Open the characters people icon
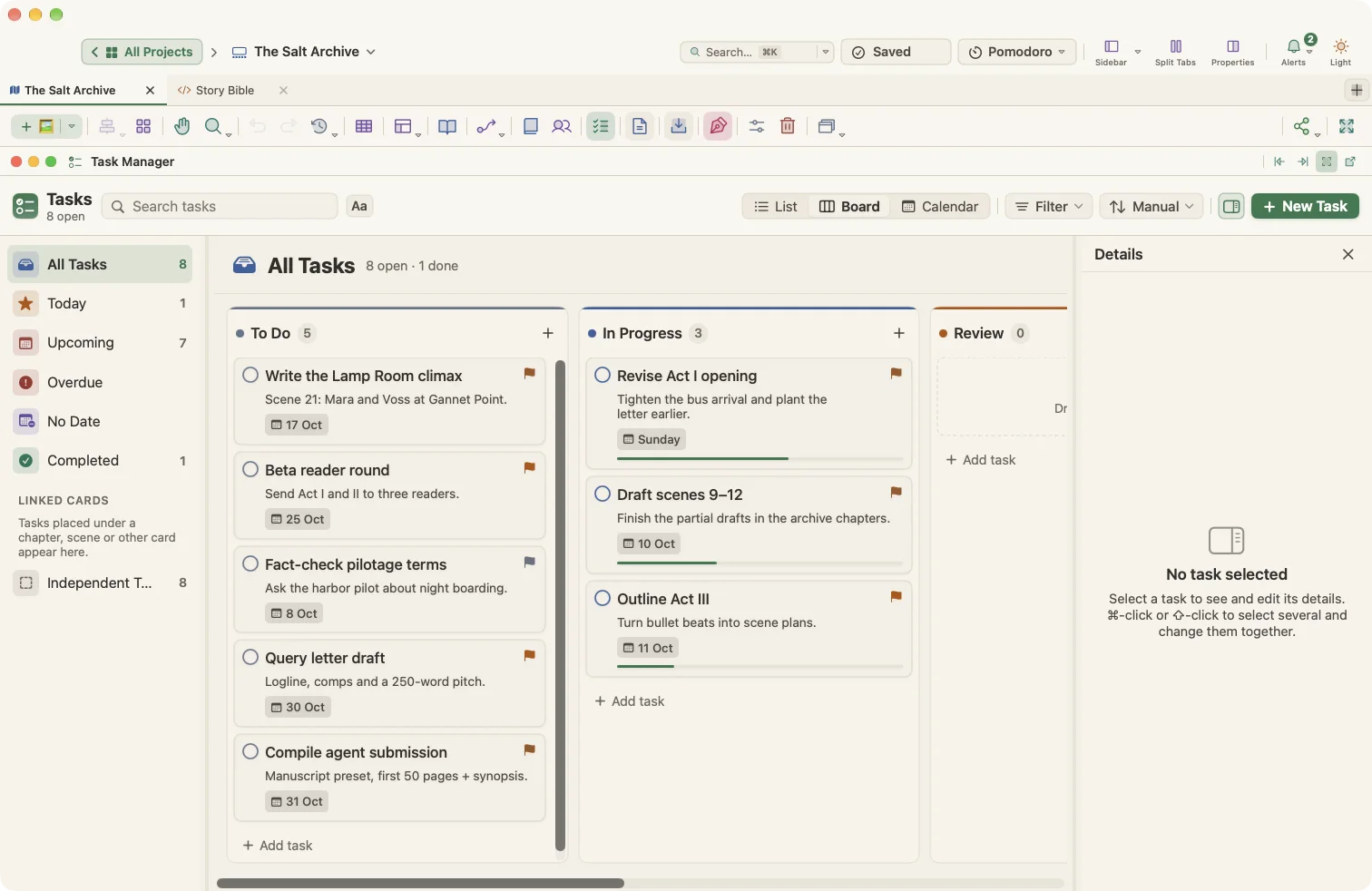This screenshot has height=891, width=1372. coord(562,126)
